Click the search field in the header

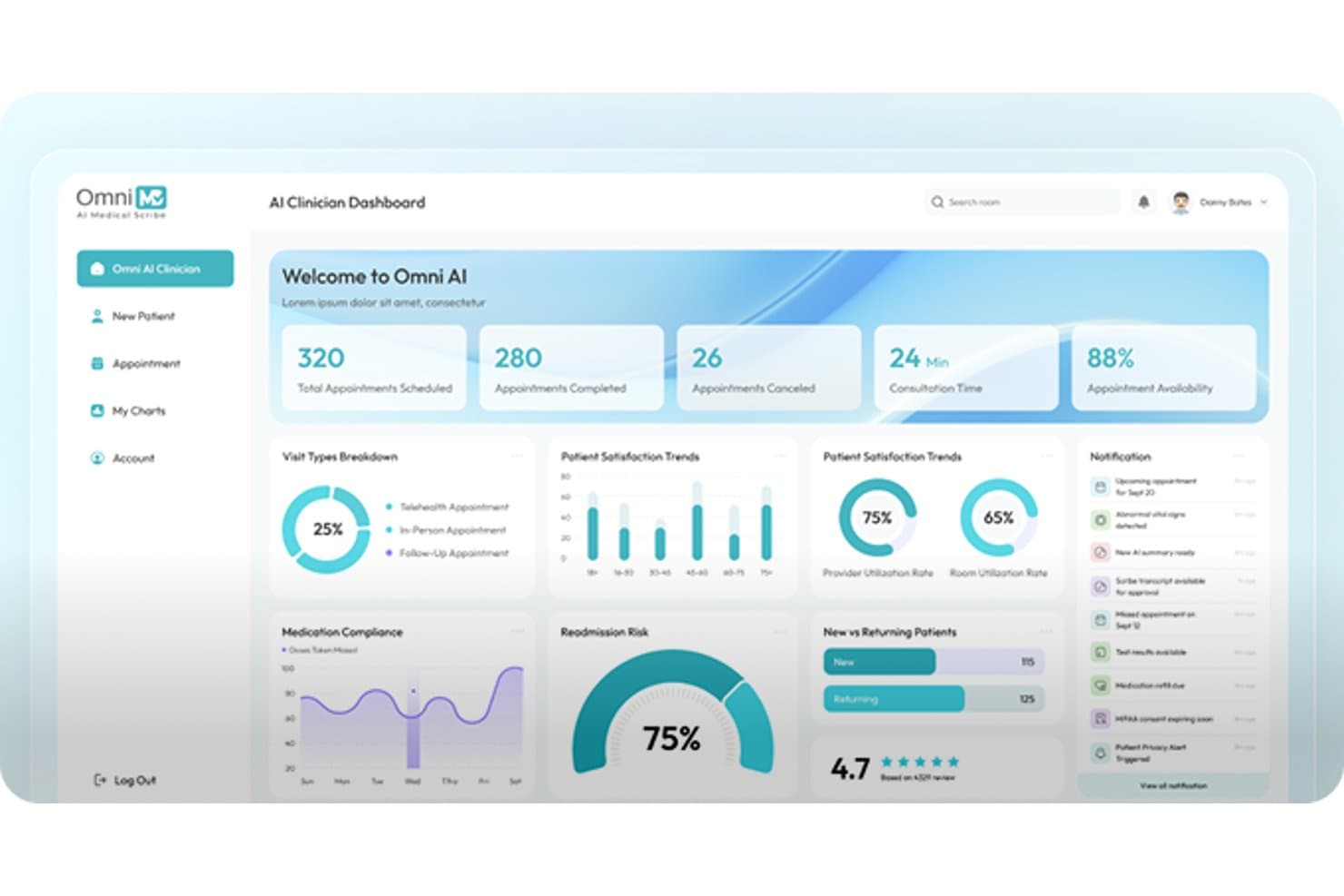coord(1023,202)
